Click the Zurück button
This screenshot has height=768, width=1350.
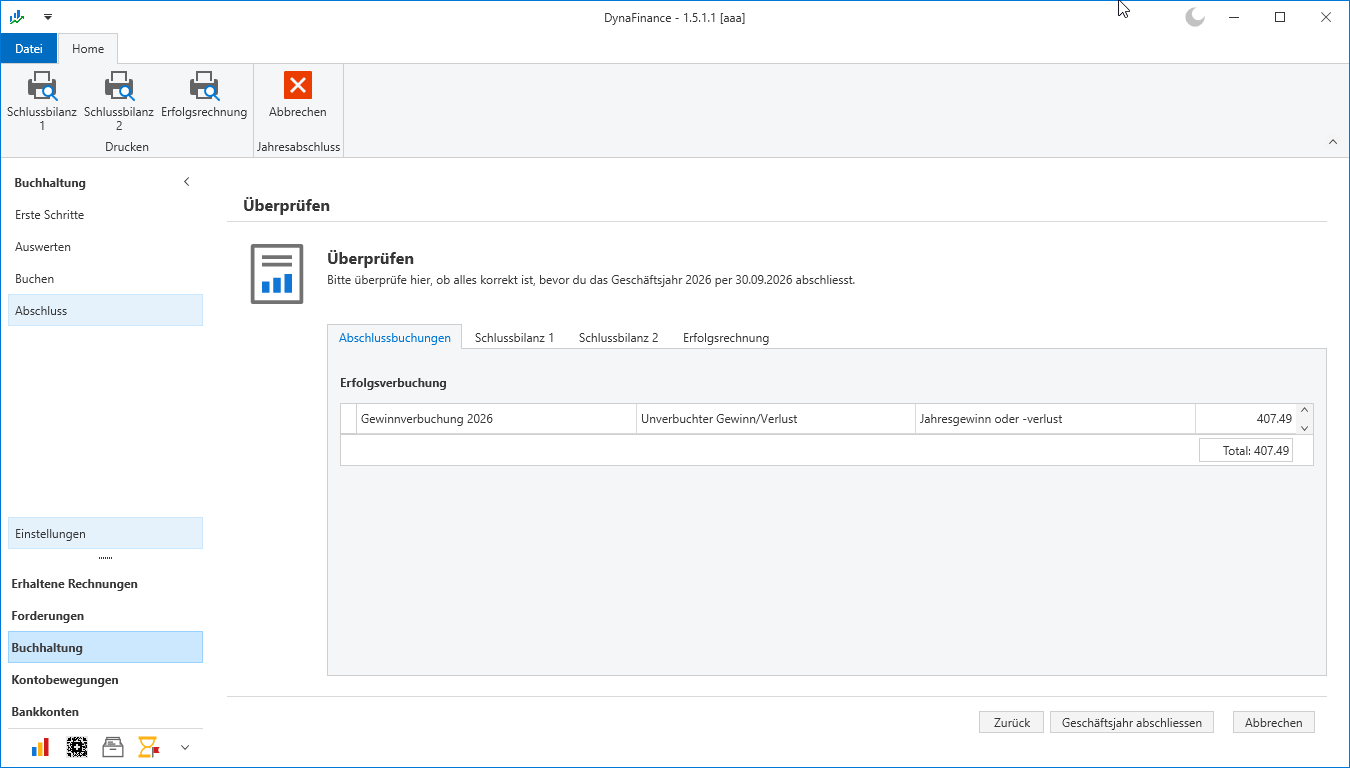[1012, 722]
